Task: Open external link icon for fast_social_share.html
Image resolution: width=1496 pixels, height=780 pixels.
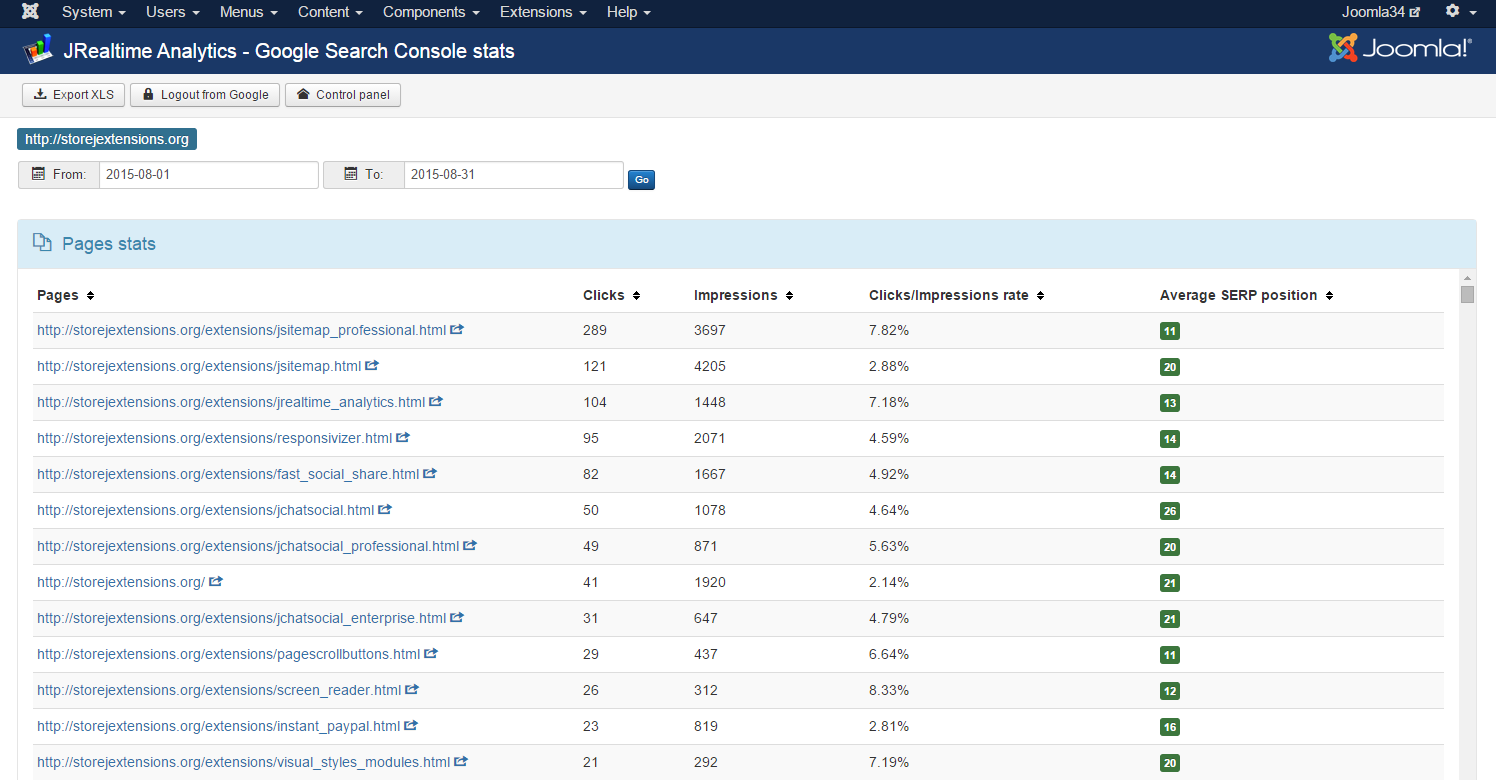Action: (430, 473)
